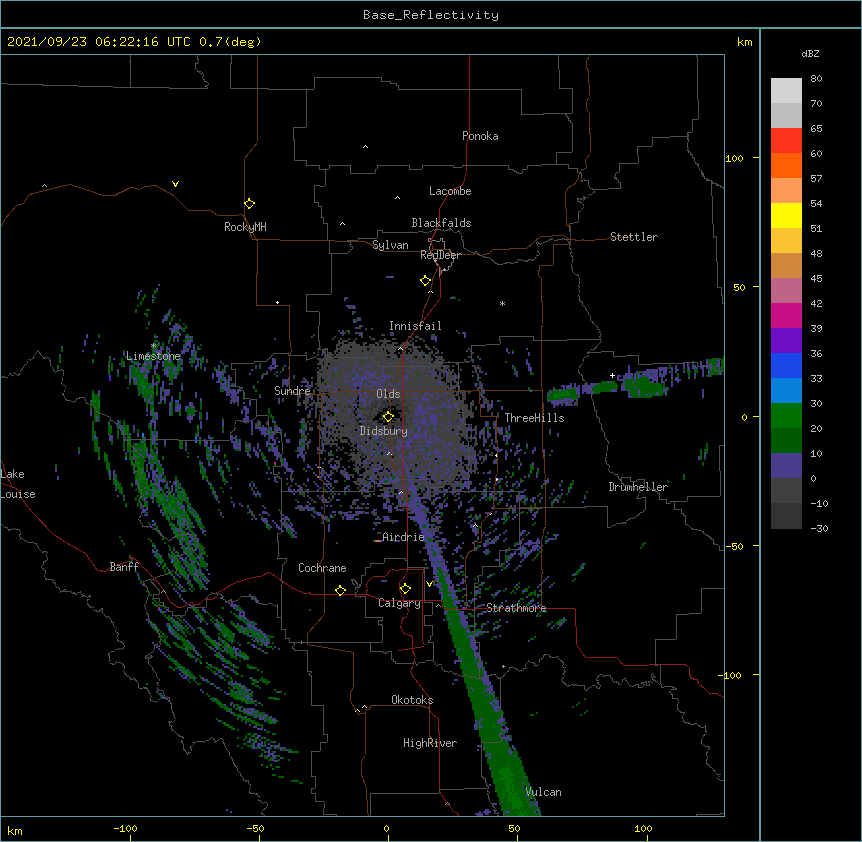Click the Base_Reflectivity title

431,15
